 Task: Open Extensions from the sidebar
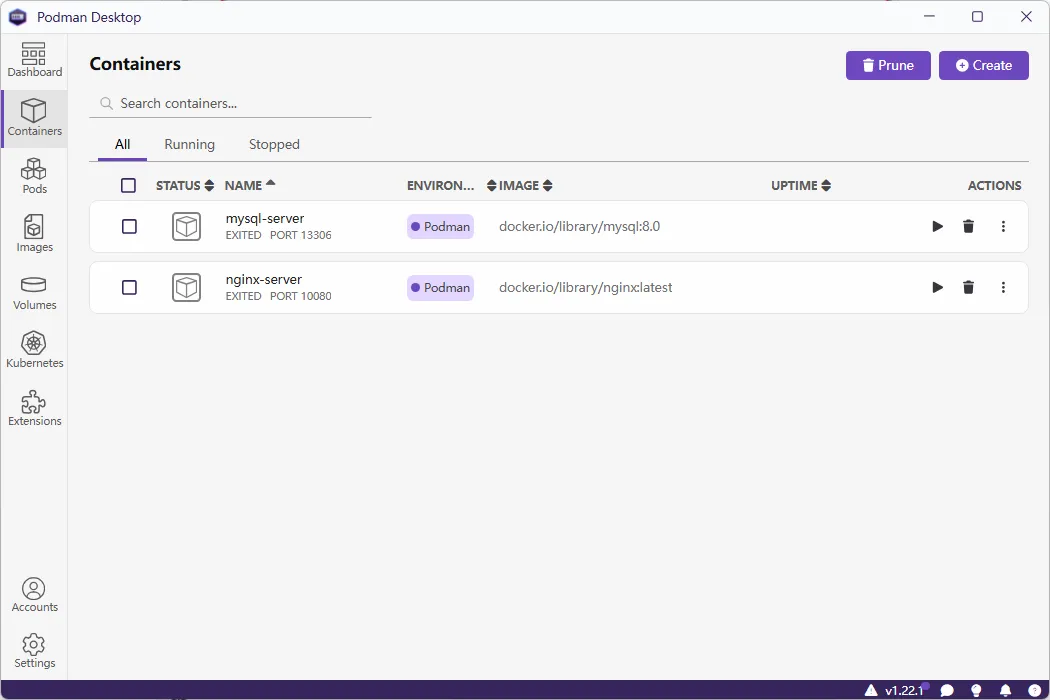[35, 408]
